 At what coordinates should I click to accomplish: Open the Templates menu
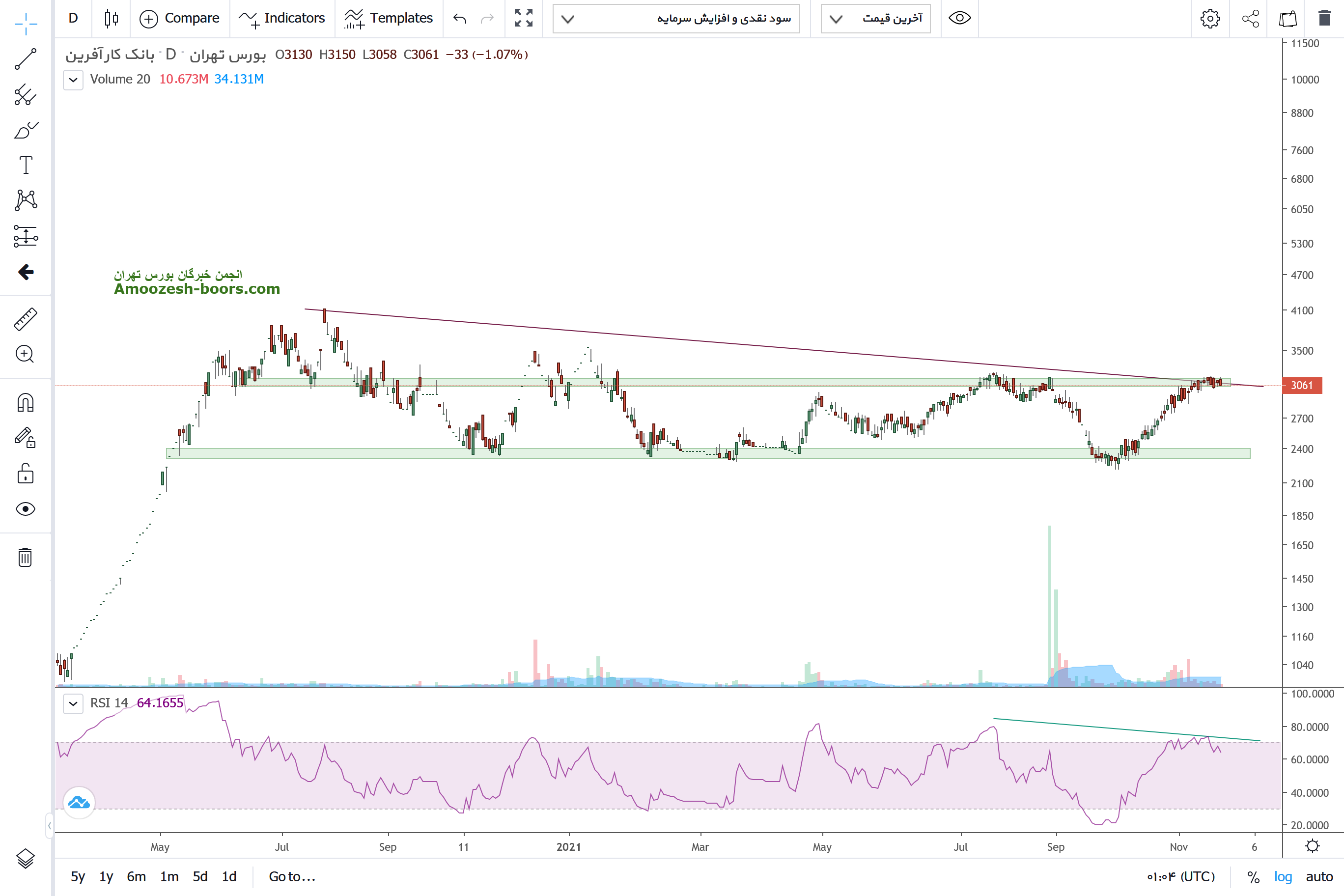point(389,18)
